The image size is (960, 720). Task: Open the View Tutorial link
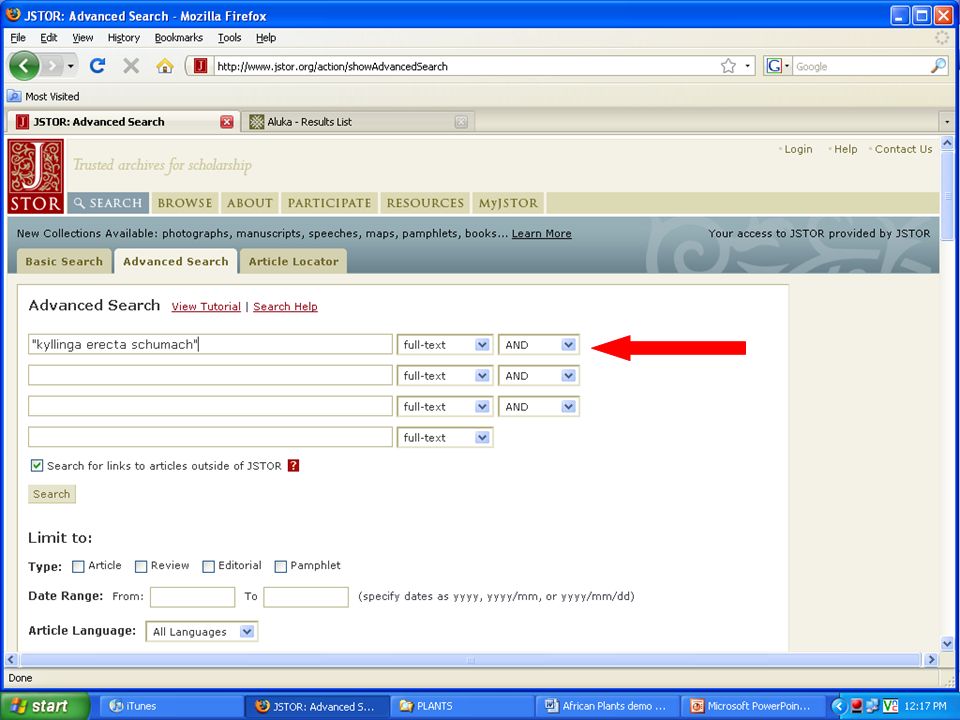pyautogui.click(x=206, y=306)
